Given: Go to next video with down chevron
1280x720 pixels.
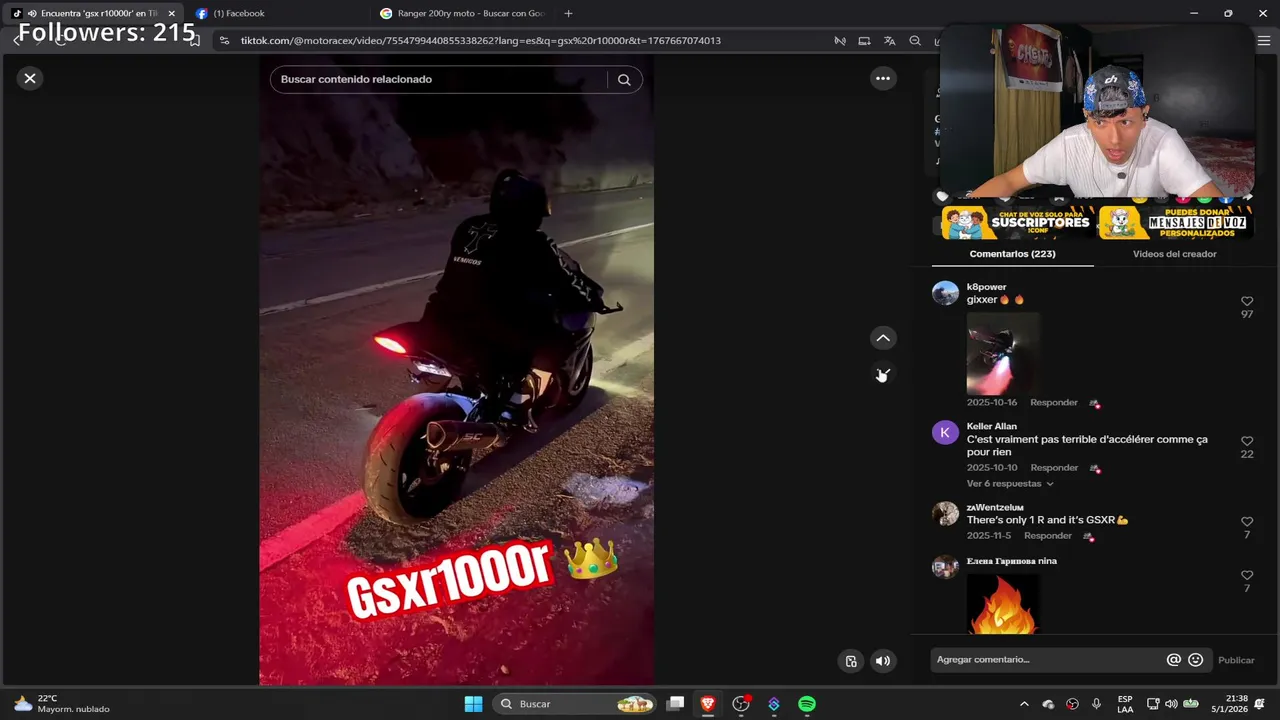Looking at the screenshot, I should tap(883, 374).
